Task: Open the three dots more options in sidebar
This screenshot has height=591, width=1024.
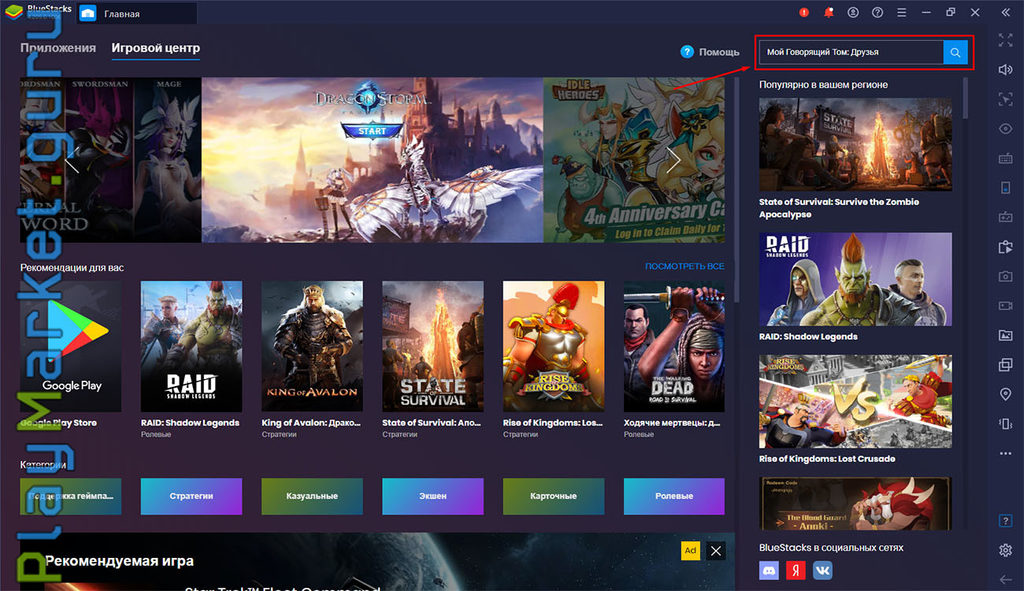Action: (1006, 453)
